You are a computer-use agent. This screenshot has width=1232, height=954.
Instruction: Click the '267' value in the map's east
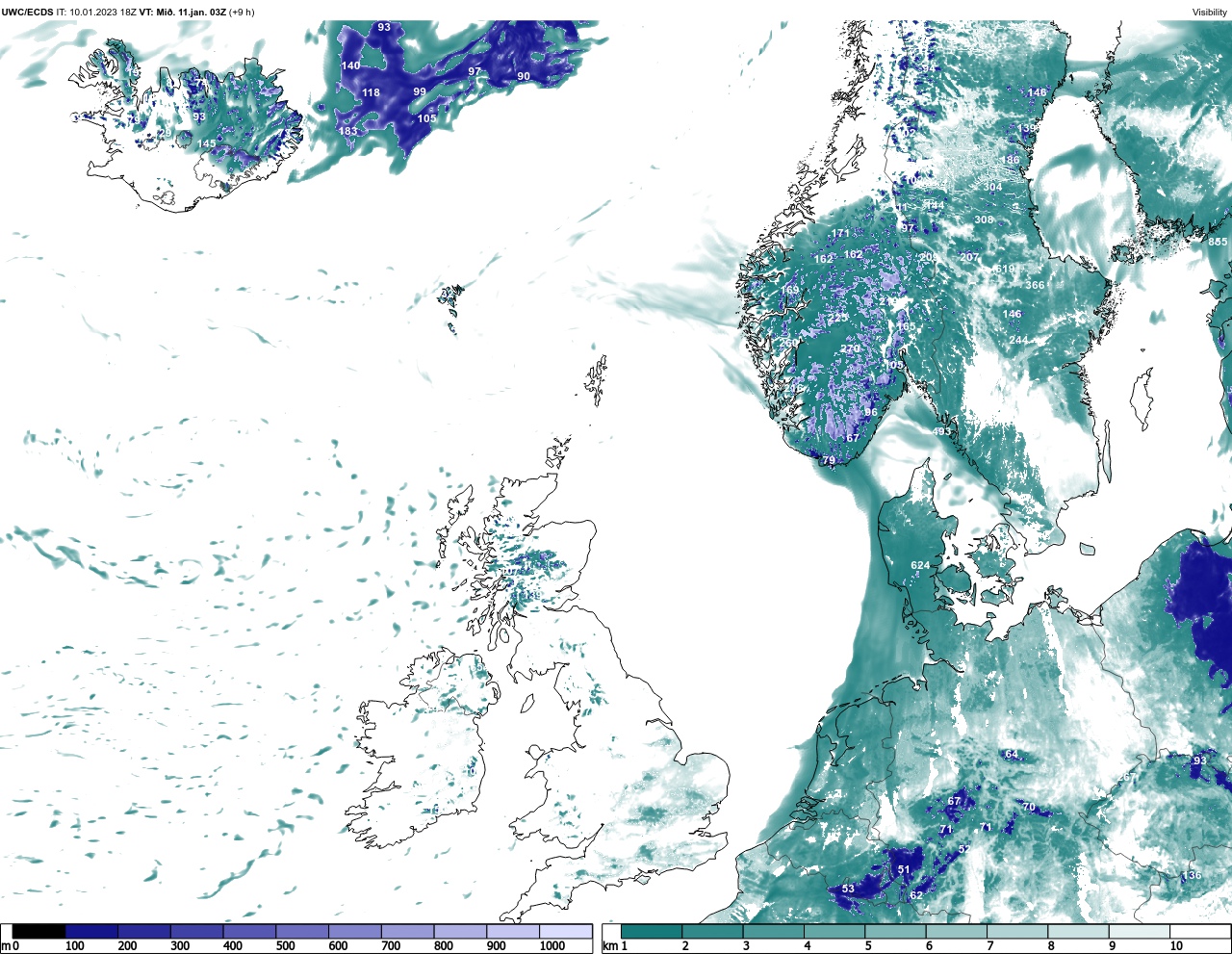pyautogui.click(x=1127, y=777)
